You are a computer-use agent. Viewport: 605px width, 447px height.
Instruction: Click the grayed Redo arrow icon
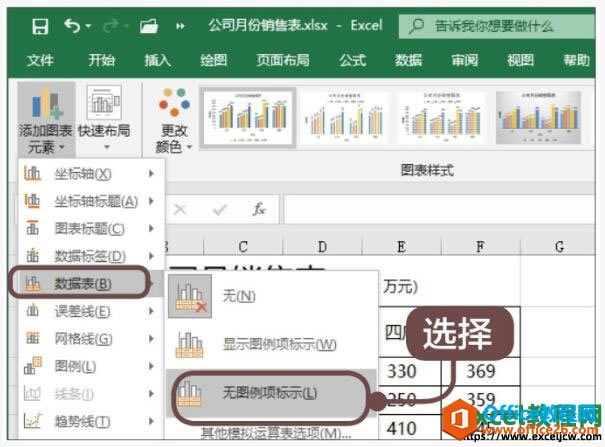111,26
